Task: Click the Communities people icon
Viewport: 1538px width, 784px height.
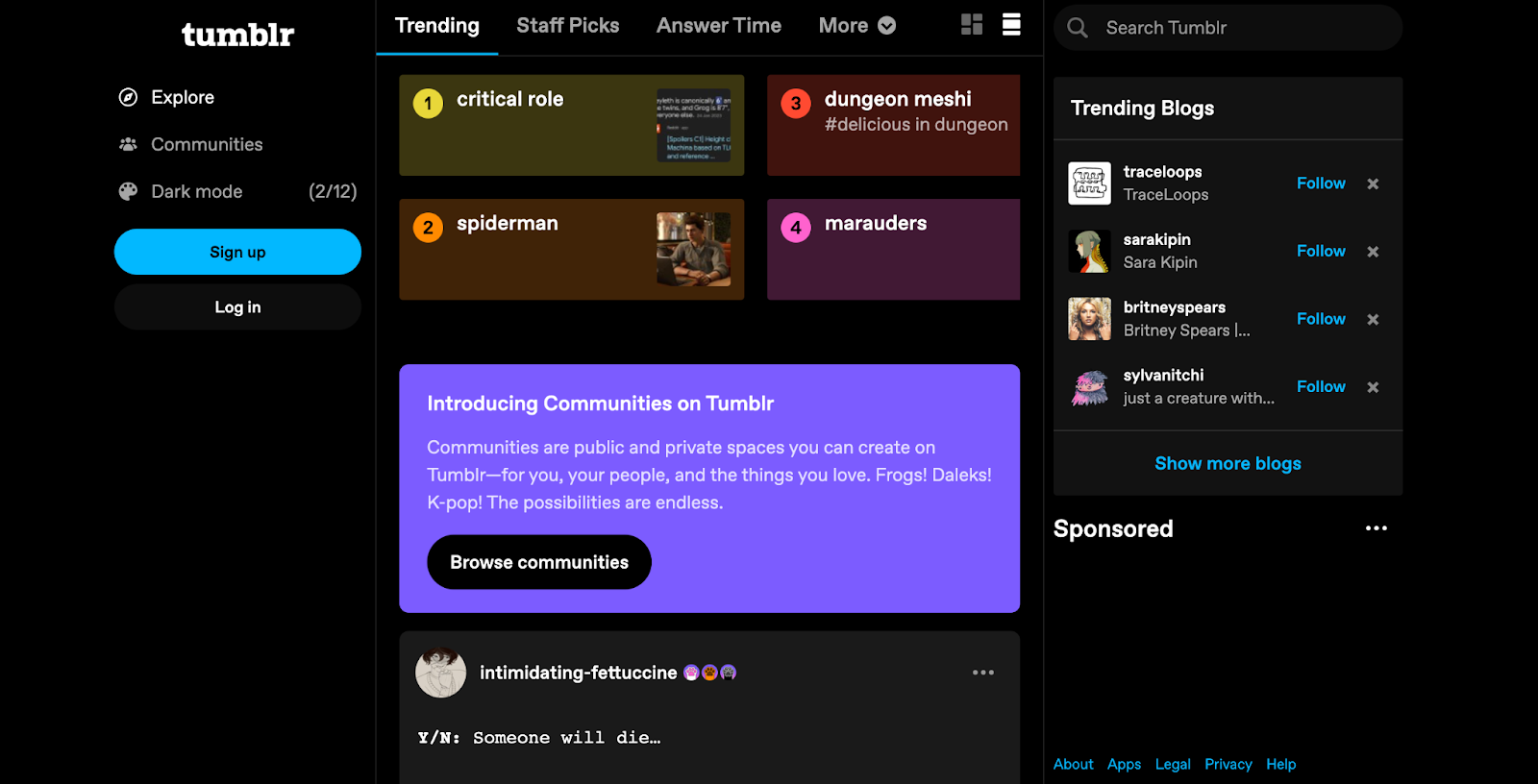Action: pyautogui.click(x=128, y=144)
